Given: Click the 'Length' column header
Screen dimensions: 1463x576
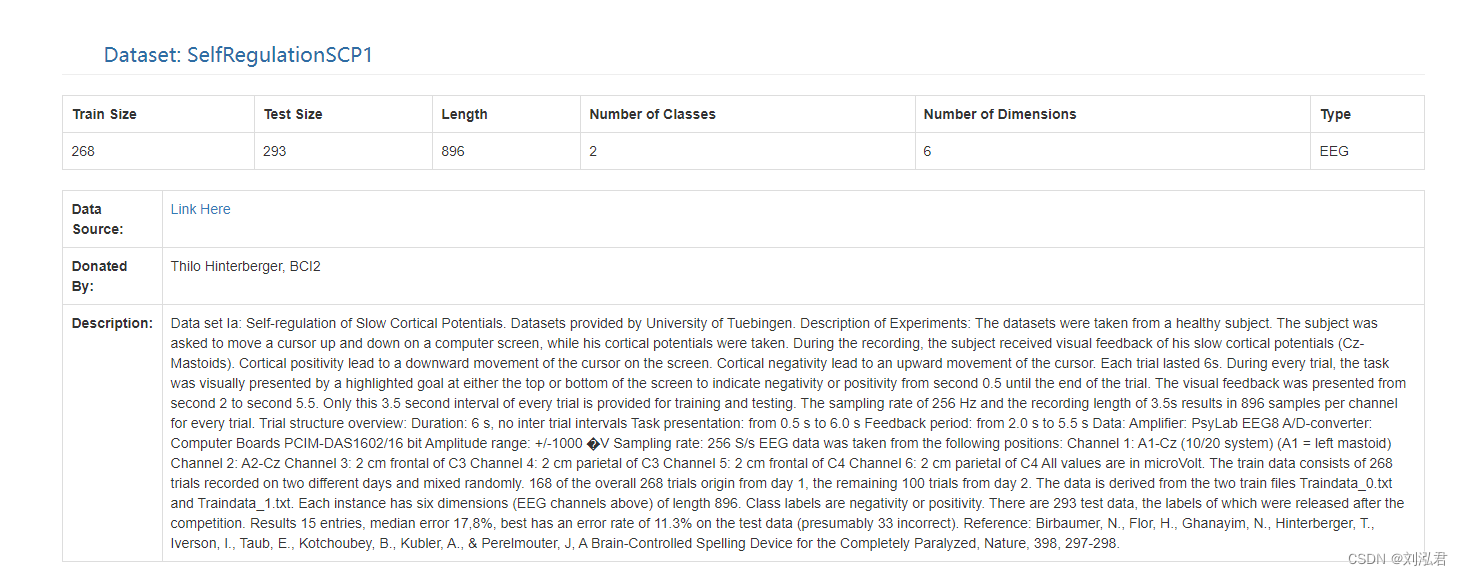Looking at the screenshot, I should pos(464,114).
